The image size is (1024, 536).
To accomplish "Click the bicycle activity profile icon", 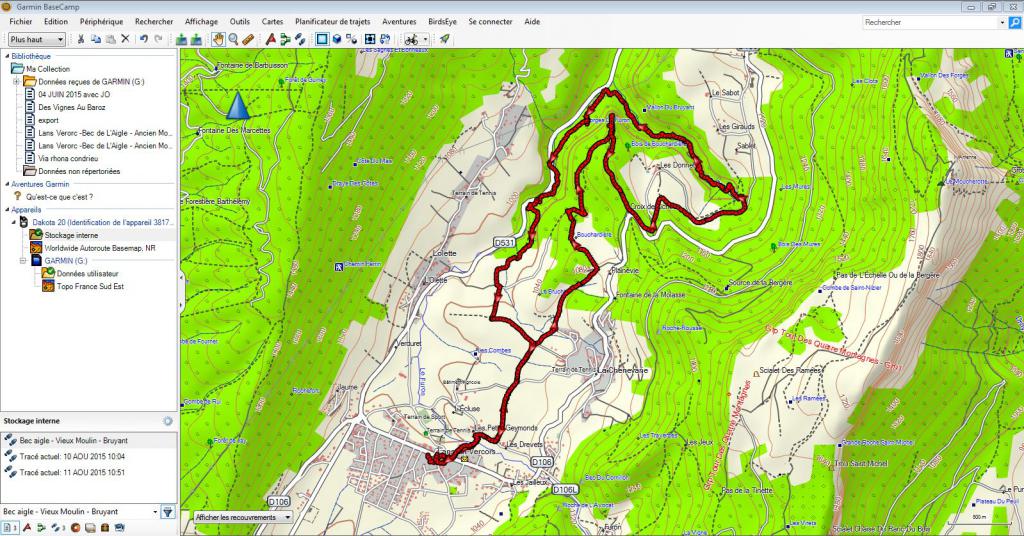I will (x=411, y=39).
